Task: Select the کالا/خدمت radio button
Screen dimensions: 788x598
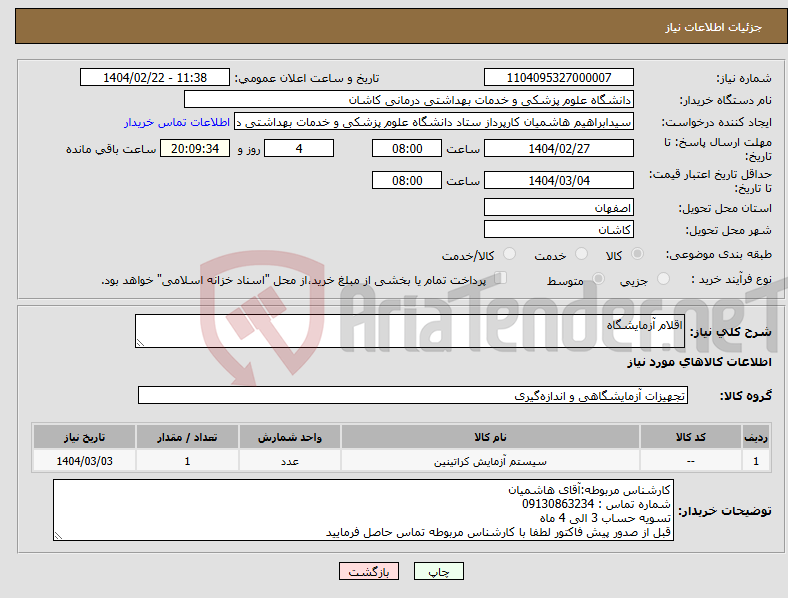Action: click(x=509, y=254)
